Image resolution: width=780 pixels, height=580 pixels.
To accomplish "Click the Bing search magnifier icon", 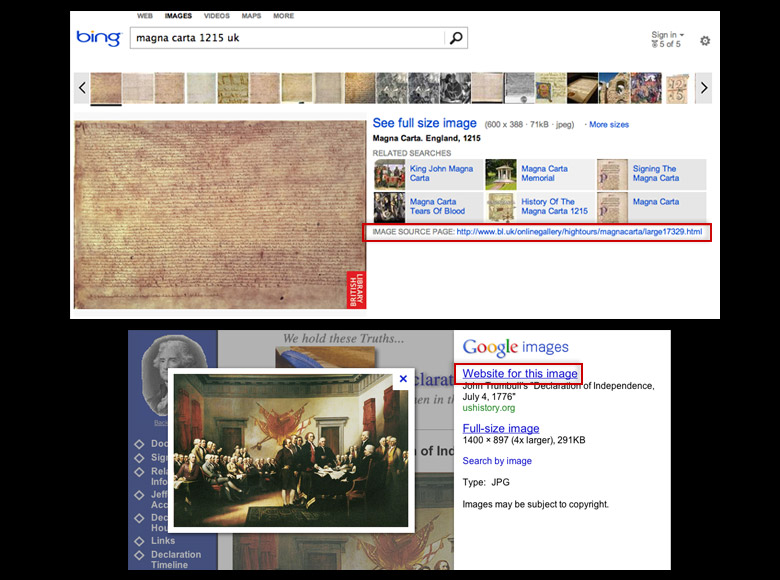I will click(455, 39).
